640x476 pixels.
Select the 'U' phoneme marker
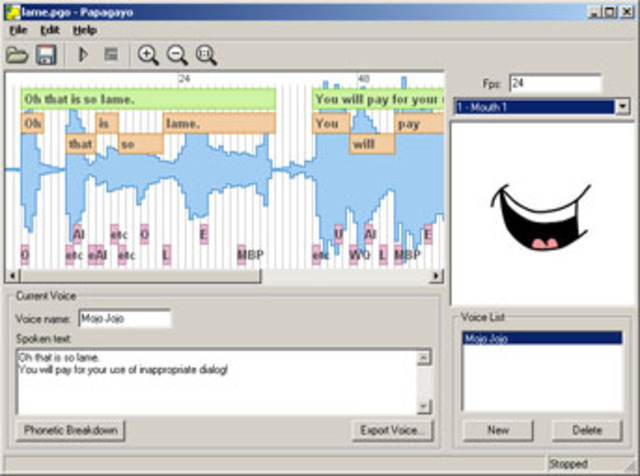tap(338, 234)
